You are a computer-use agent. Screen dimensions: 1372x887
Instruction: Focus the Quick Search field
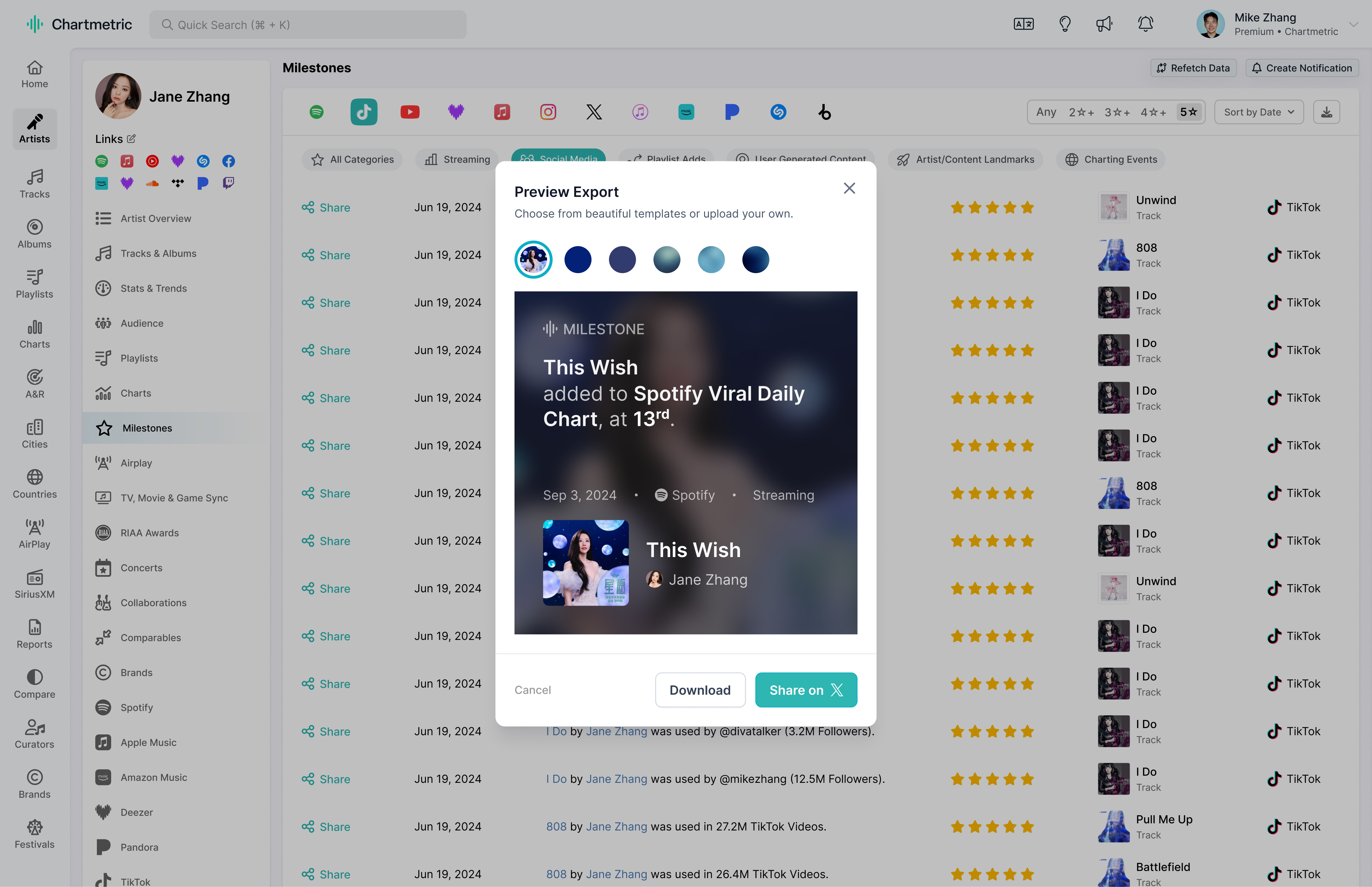[307, 24]
